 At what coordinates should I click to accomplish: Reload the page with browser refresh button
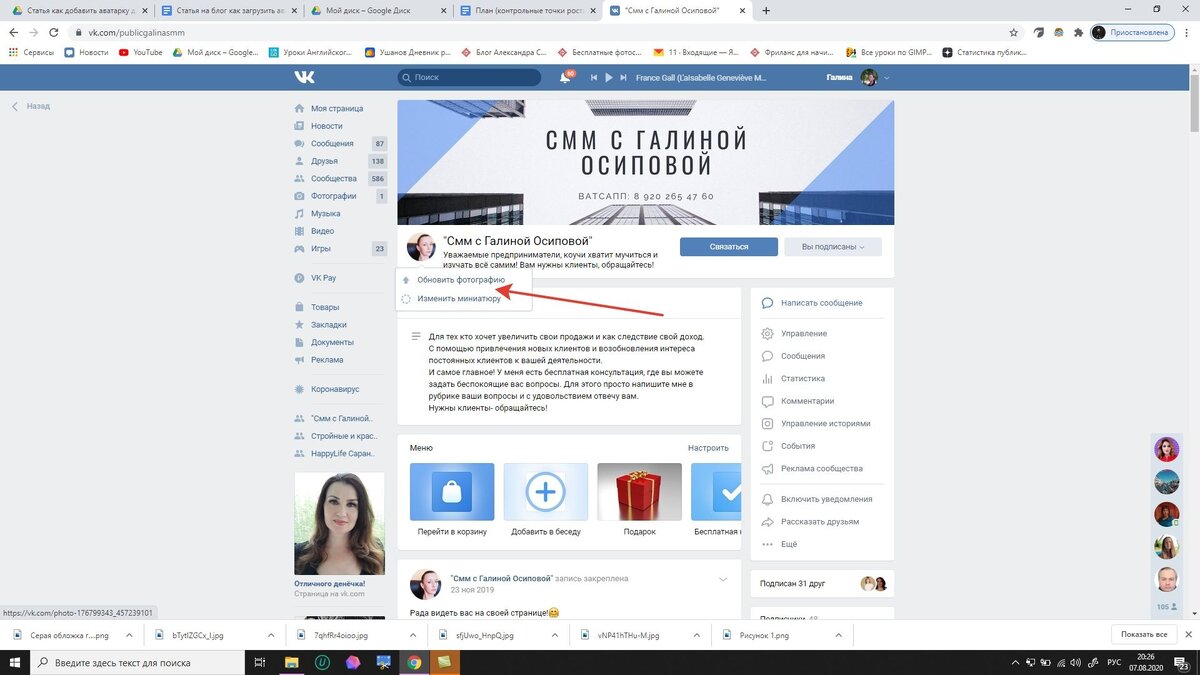[x=56, y=32]
